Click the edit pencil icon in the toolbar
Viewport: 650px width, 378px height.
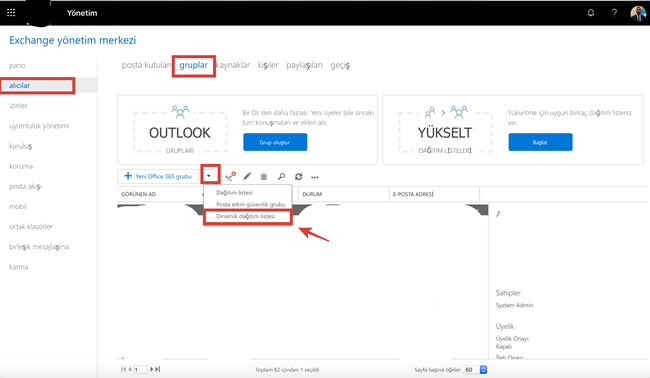247,177
